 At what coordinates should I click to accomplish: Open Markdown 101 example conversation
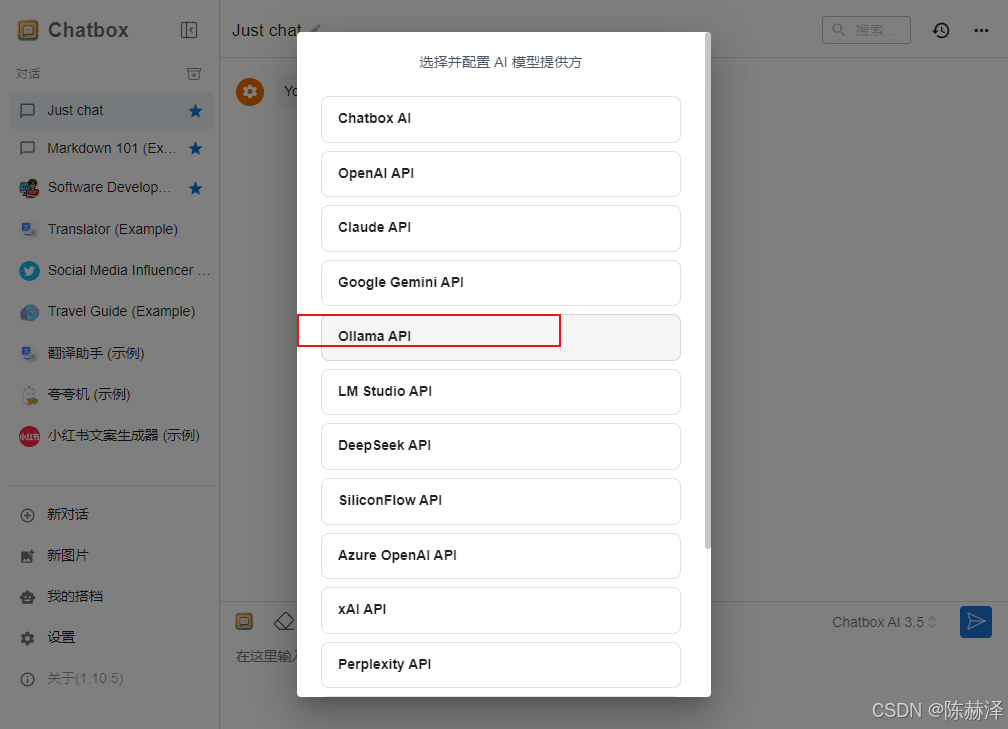pyautogui.click(x=111, y=148)
